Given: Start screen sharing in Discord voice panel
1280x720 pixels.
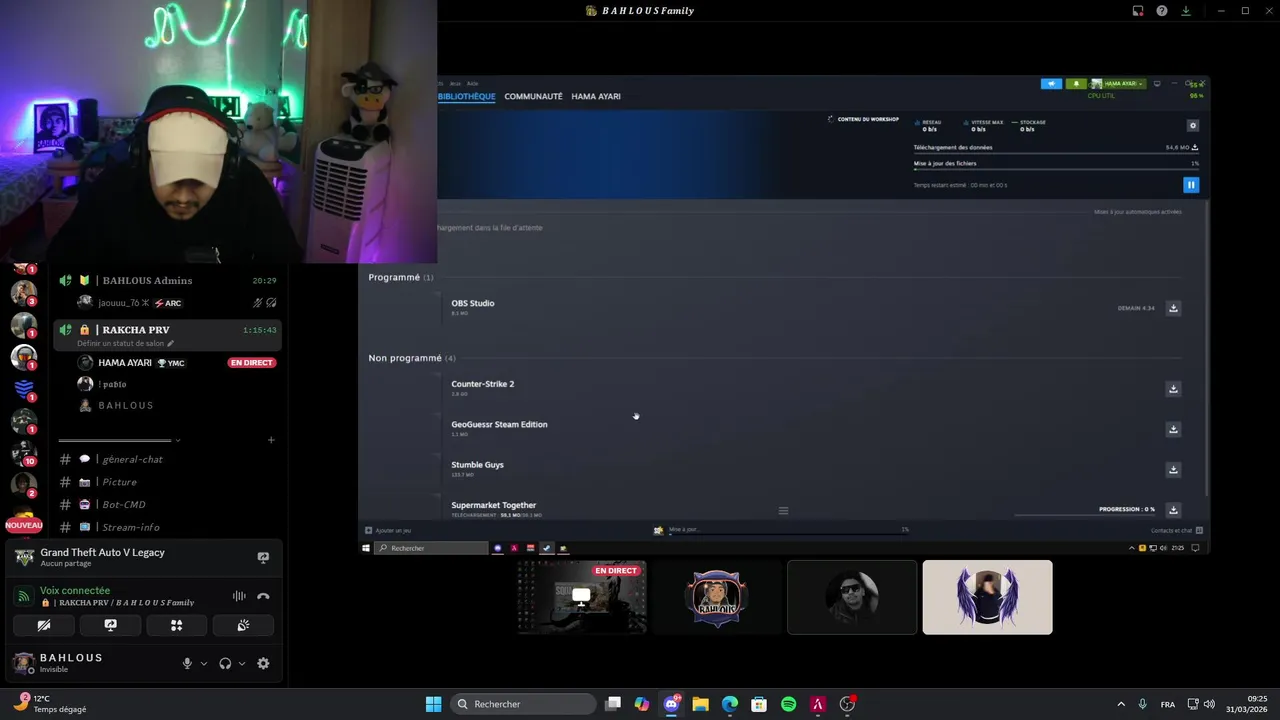Looking at the screenshot, I should (x=110, y=625).
